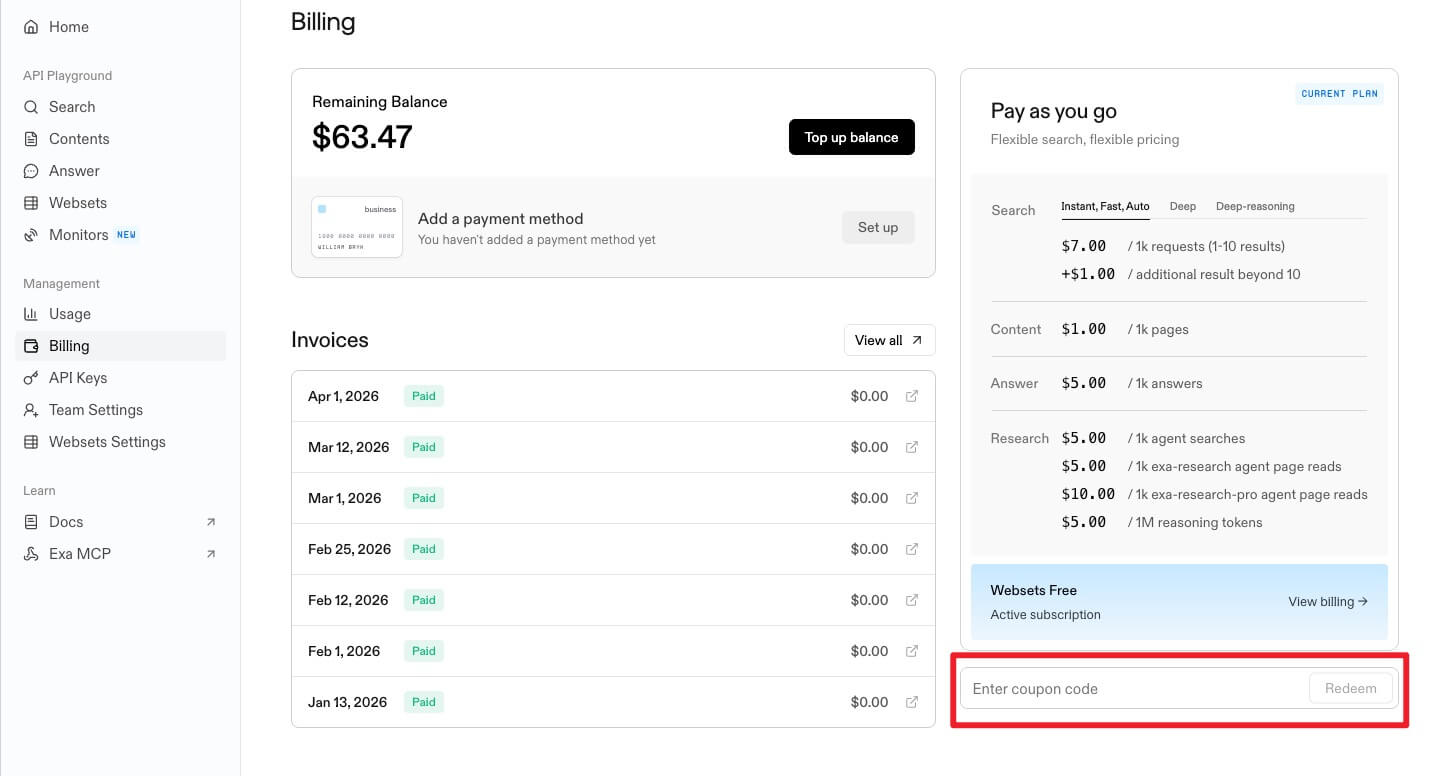Click the Feb 1, 2026 invoice date
1432x776 pixels.
pyautogui.click(x=344, y=651)
